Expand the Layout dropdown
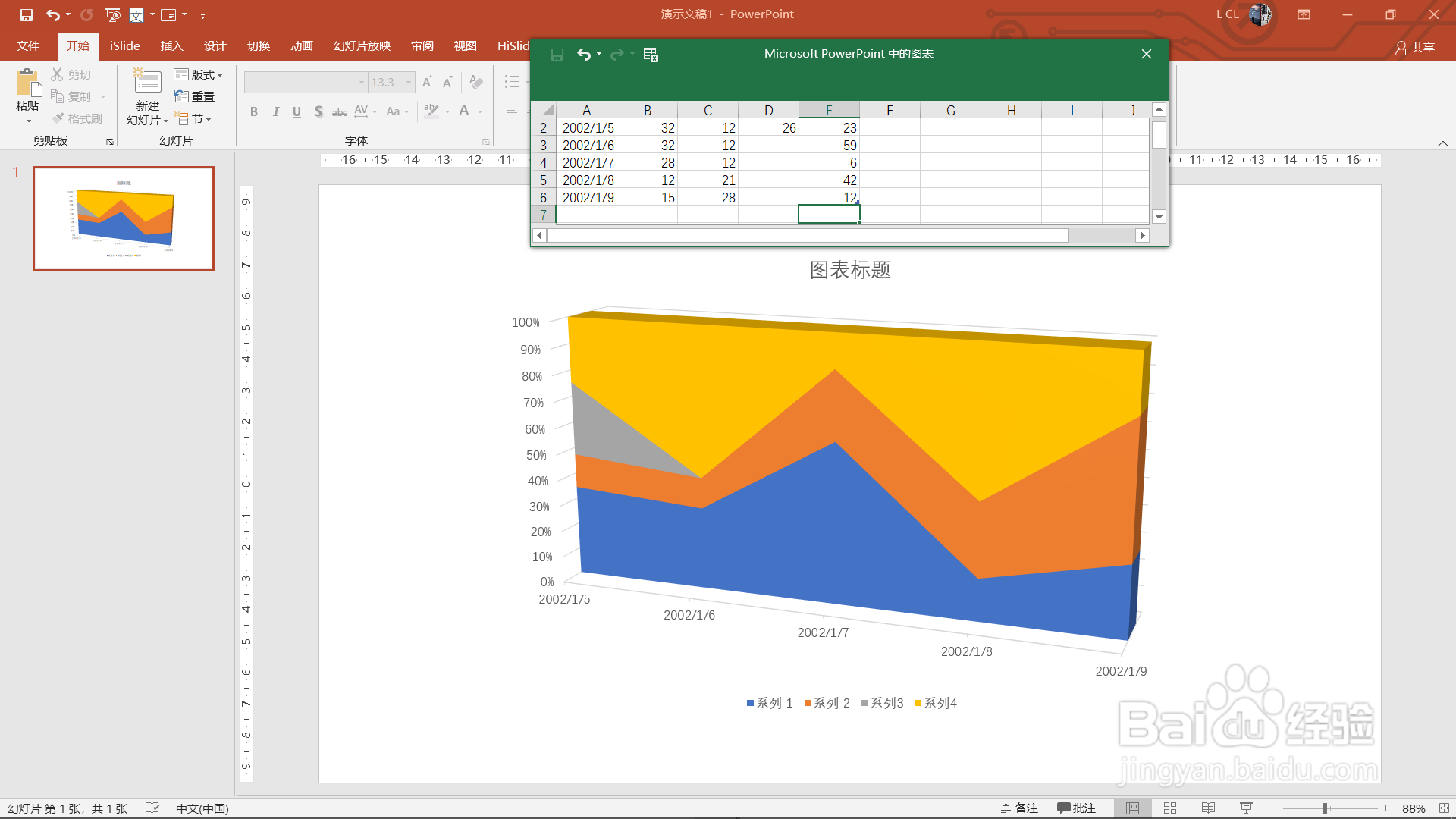The width and height of the screenshot is (1456, 819). click(x=199, y=74)
